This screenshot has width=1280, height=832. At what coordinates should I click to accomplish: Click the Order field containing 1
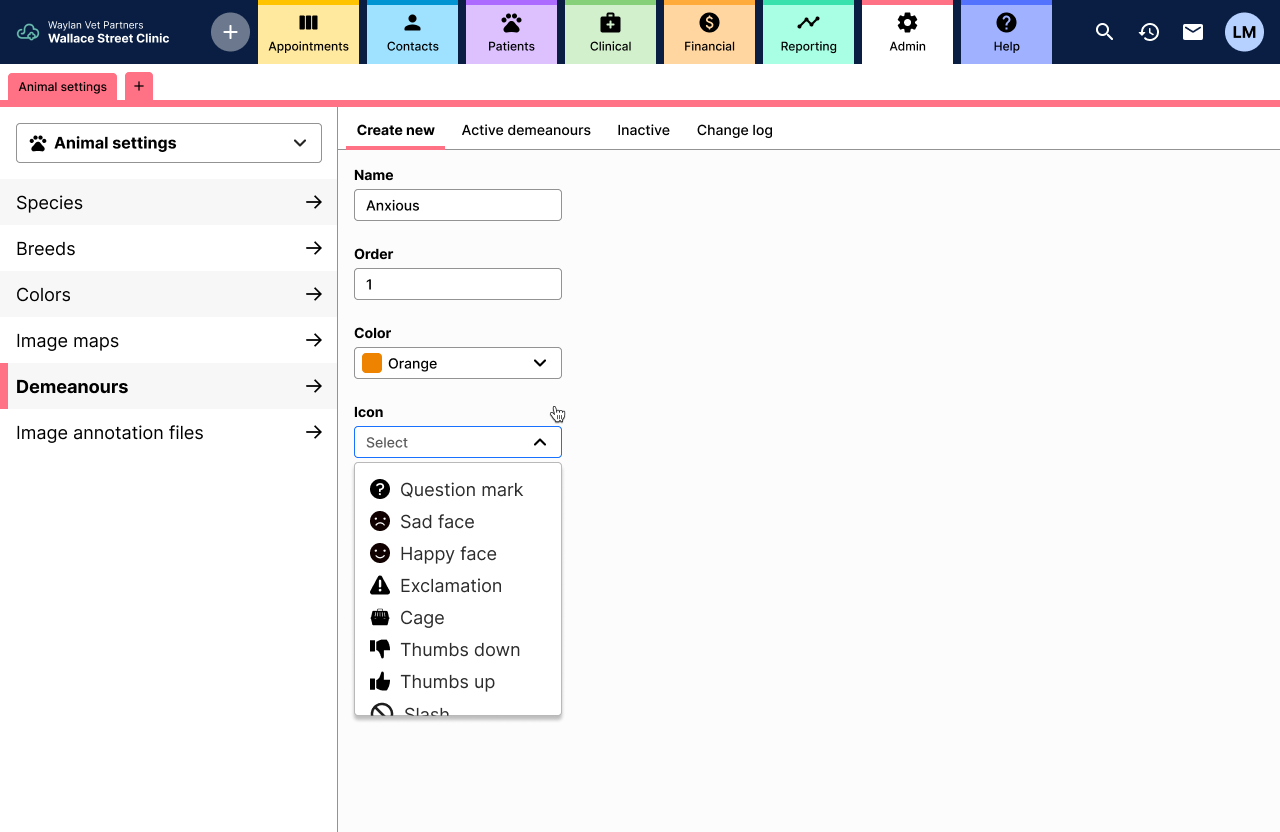[x=458, y=284]
